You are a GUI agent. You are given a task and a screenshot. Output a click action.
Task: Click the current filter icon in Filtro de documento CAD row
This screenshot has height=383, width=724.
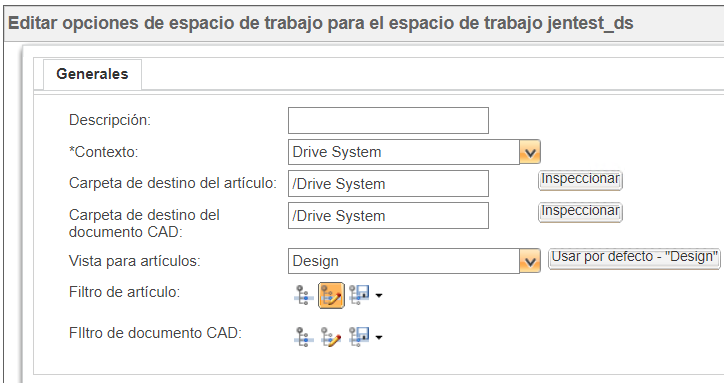[x=303, y=337]
